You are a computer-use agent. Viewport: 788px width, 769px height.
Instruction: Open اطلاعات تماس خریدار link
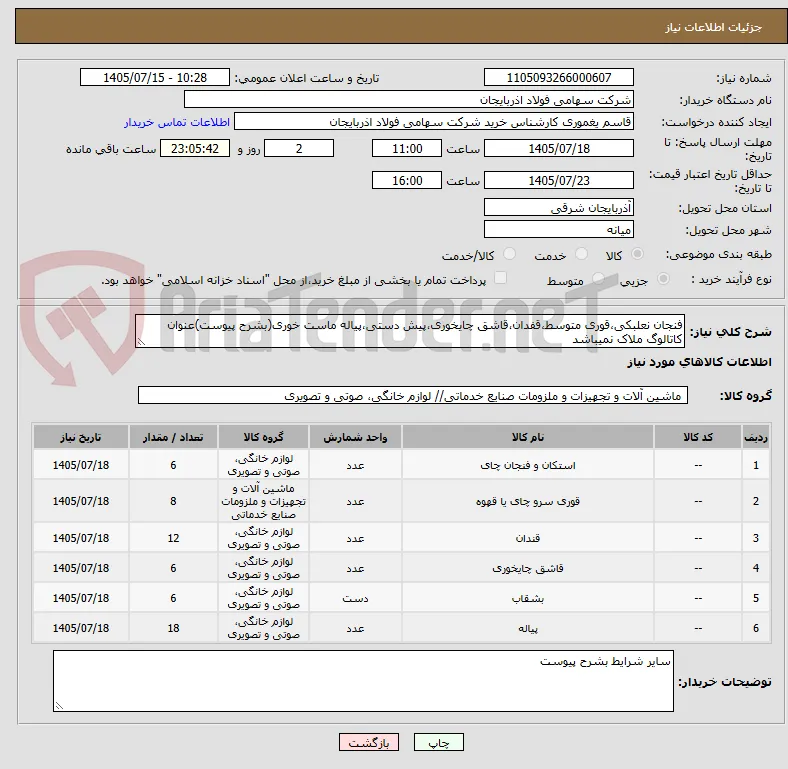(x=177, y=122)
